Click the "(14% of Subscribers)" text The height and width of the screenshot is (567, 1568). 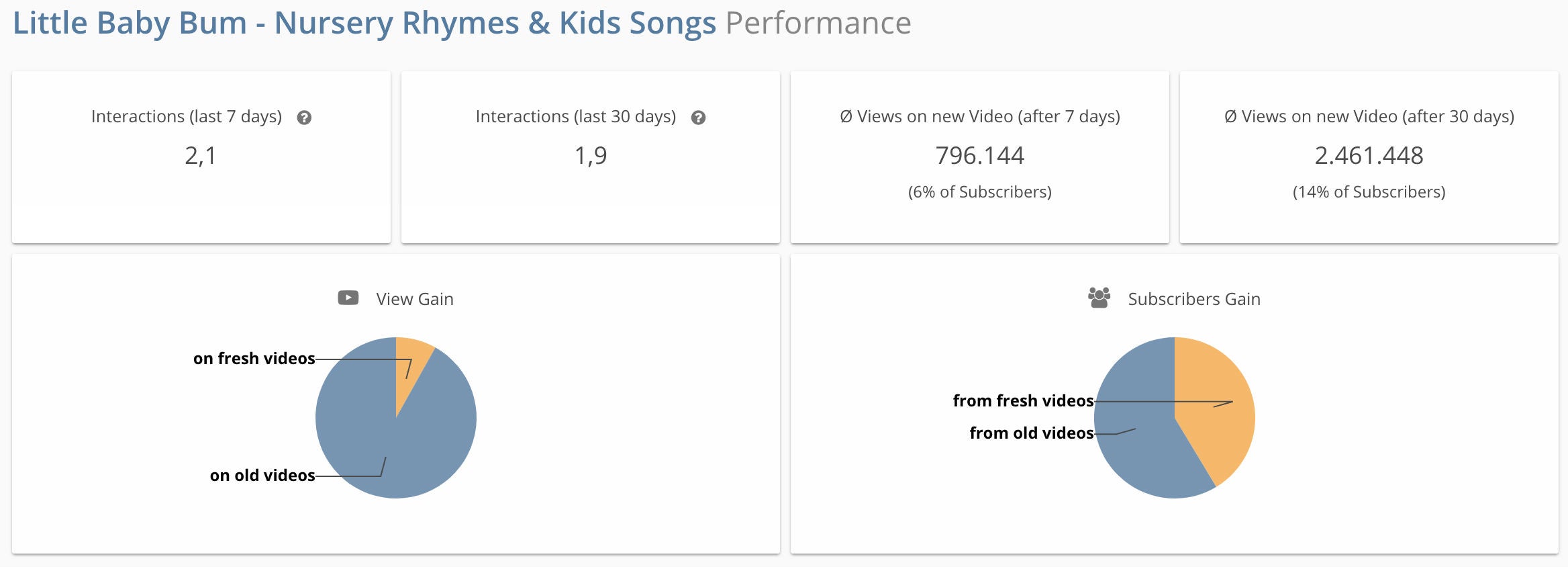1369,192
